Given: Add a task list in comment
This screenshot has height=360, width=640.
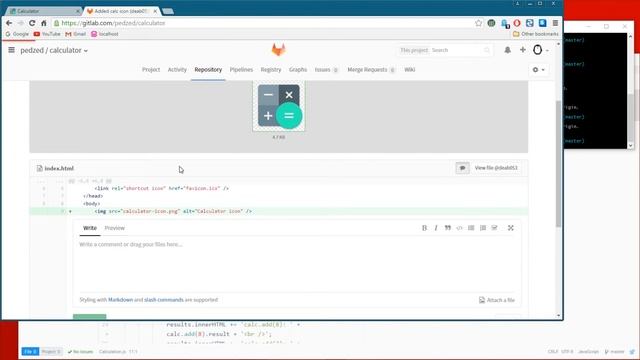Looking at the screenshot, I should click(x=494, y=228).
